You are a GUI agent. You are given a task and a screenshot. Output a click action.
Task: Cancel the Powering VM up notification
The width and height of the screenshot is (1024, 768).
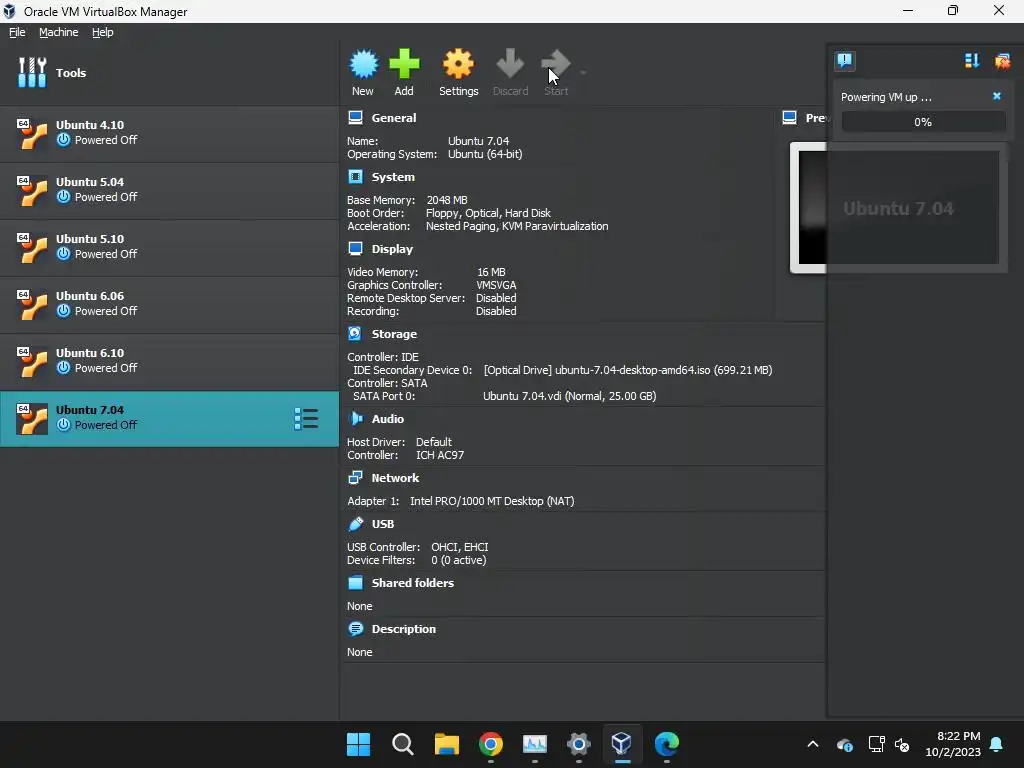click(x=997, y=96)
